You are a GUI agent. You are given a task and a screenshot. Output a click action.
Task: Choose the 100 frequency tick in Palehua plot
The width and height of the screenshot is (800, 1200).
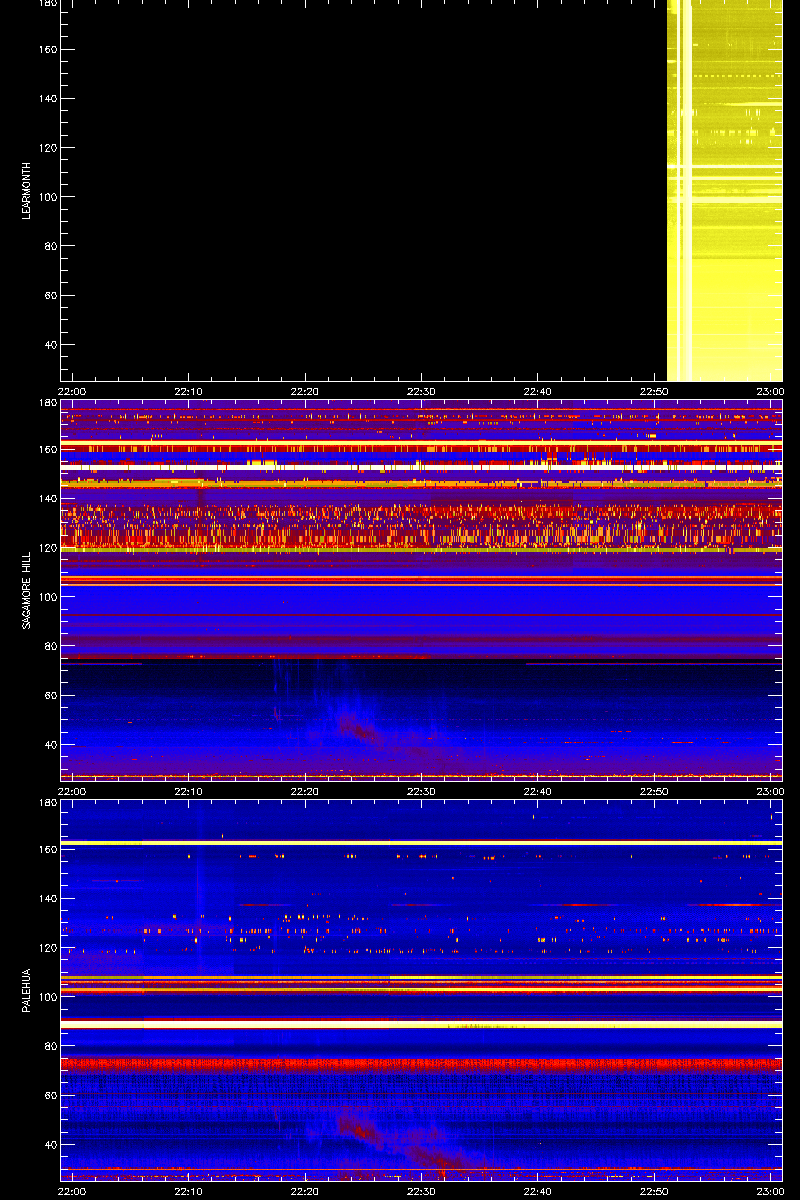48,997
